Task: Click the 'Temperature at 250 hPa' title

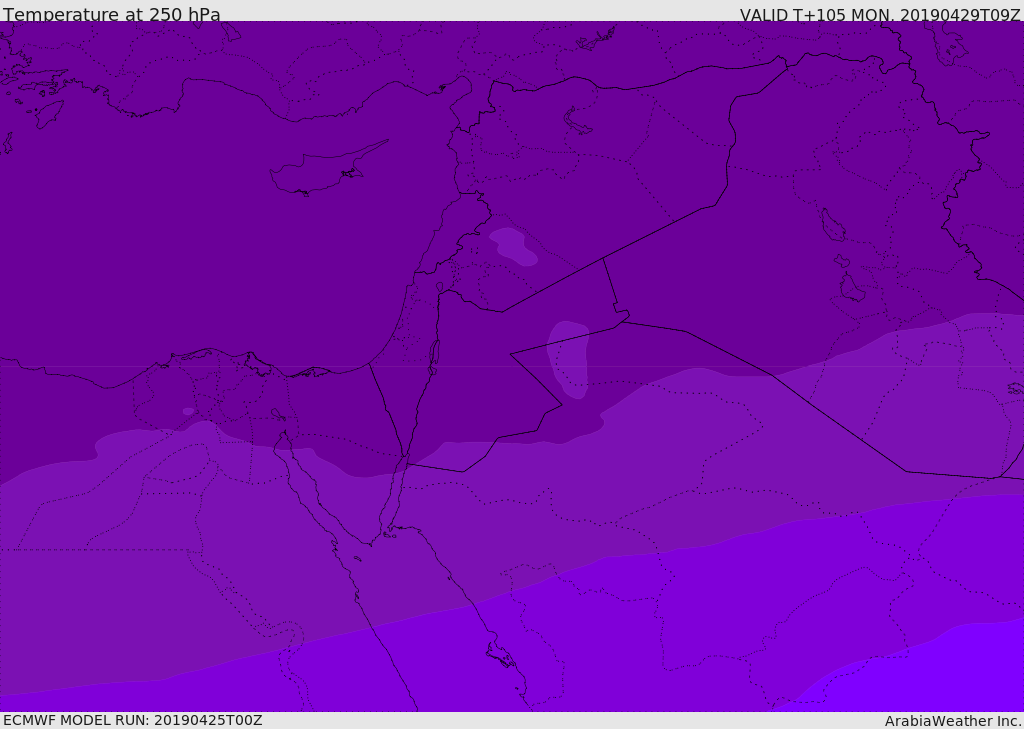Action: pos(112,14)
